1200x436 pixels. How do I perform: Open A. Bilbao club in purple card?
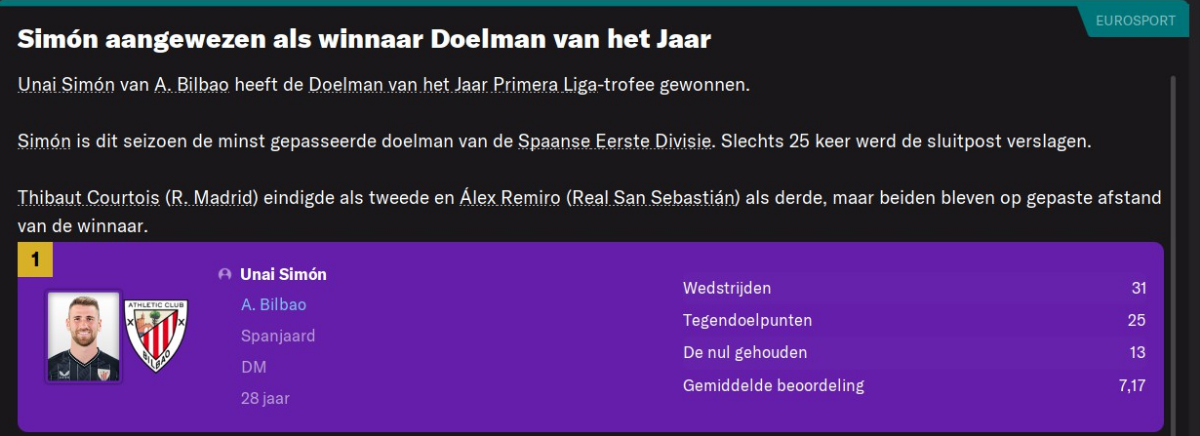click(273, 304)
